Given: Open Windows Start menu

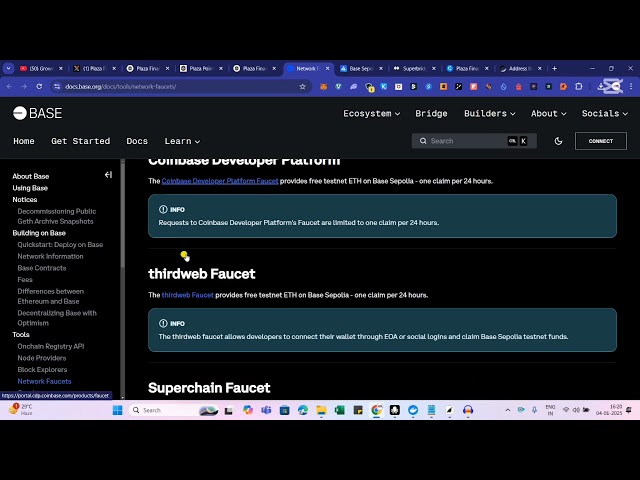Looking at the screenshot, I should coord(118,410).
